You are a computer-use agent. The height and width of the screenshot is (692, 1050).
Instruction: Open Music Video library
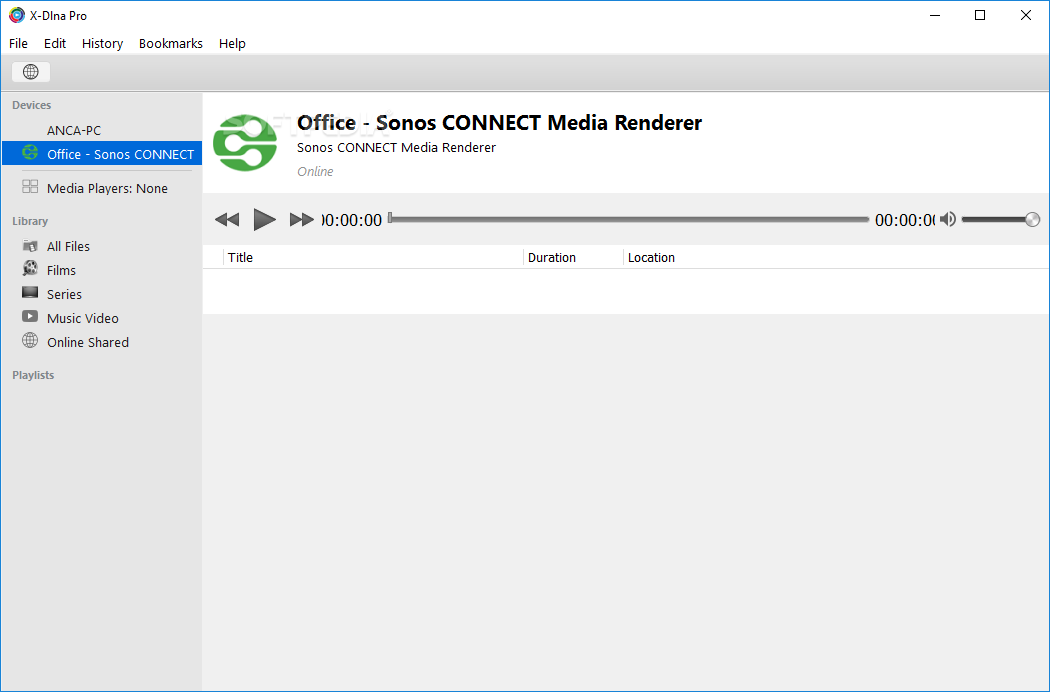82,319
